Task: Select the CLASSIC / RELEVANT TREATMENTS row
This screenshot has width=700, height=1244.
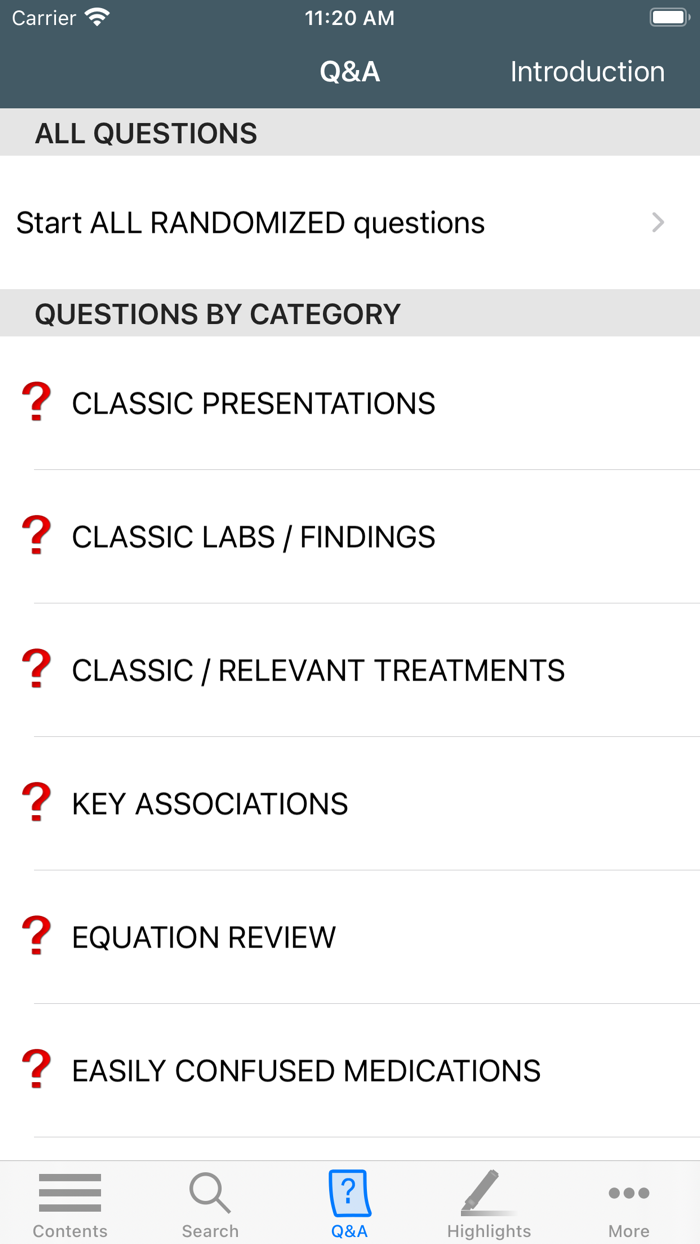Action: click(x=318, y=670)
